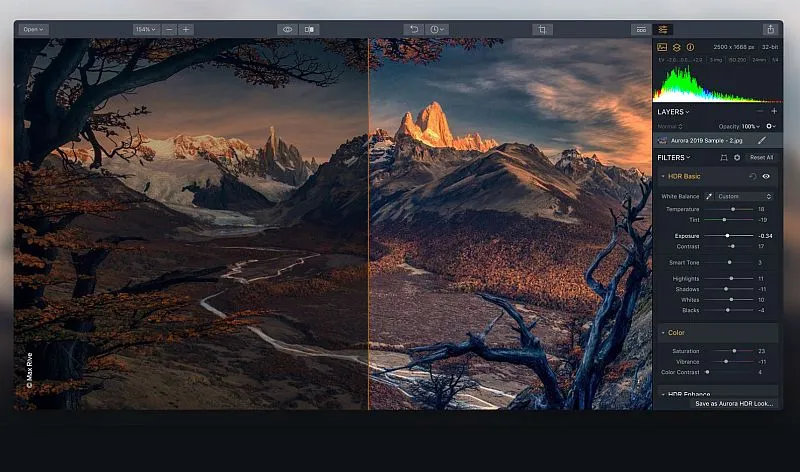
Task: Click the share/export icon
Action: [x=770, y=30]
